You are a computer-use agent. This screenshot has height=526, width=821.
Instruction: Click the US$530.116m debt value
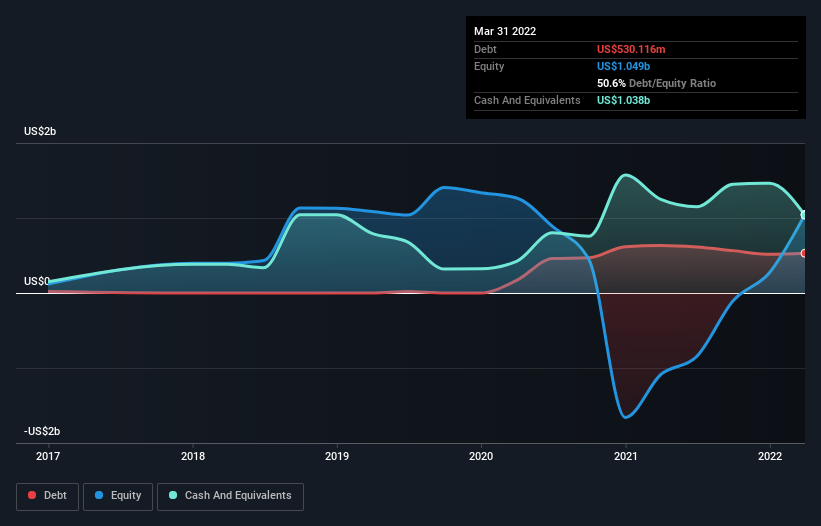point(631,49)
